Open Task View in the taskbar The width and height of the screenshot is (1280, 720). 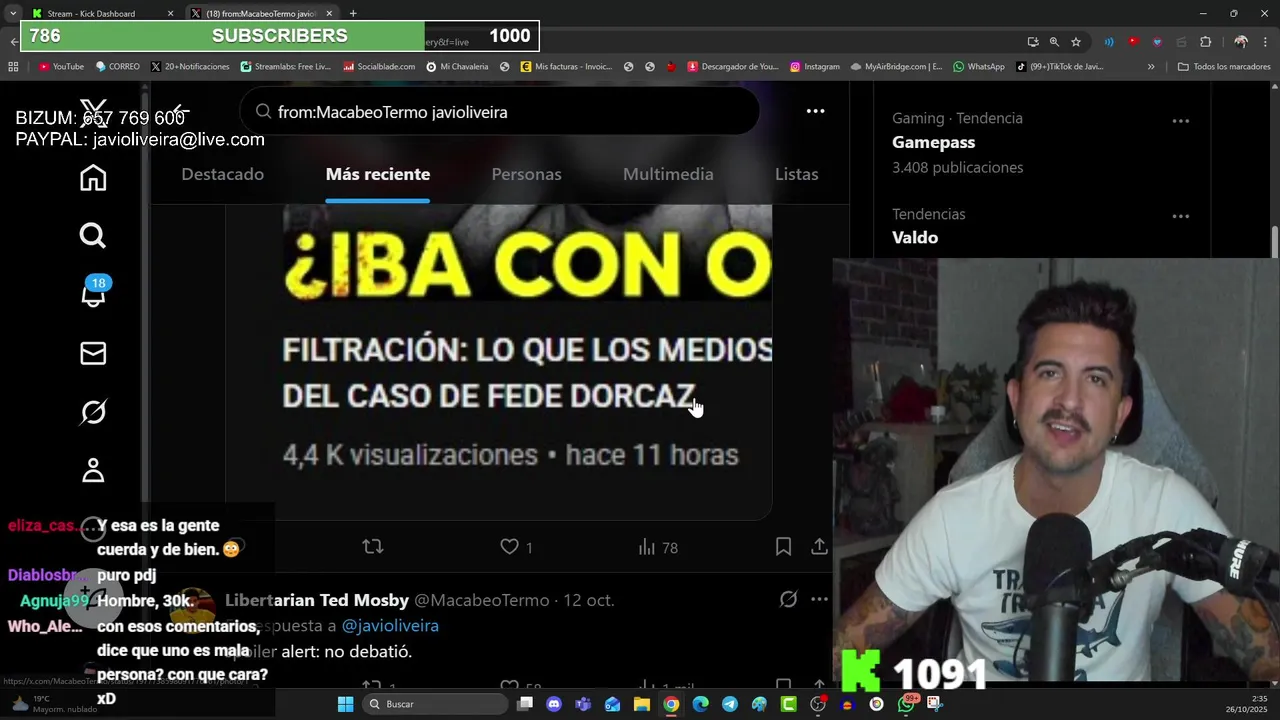[525, 704]
